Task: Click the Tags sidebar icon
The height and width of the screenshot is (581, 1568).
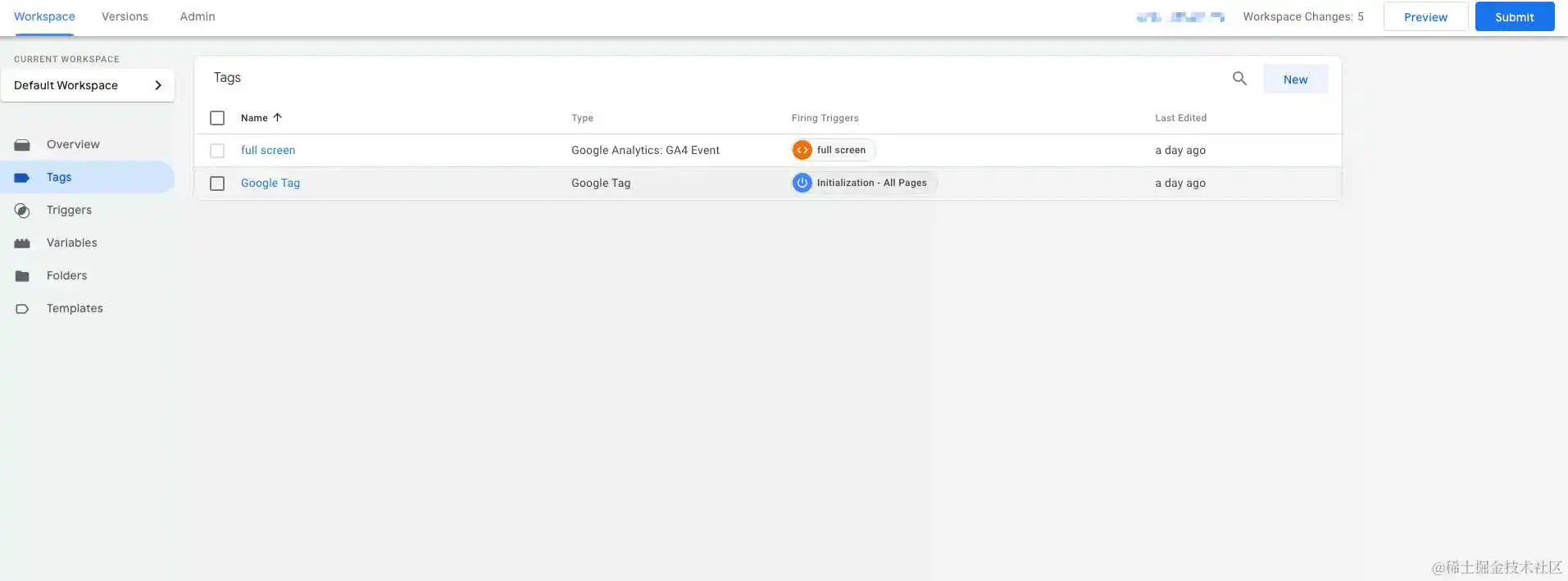Action: [x=22, y=178]
